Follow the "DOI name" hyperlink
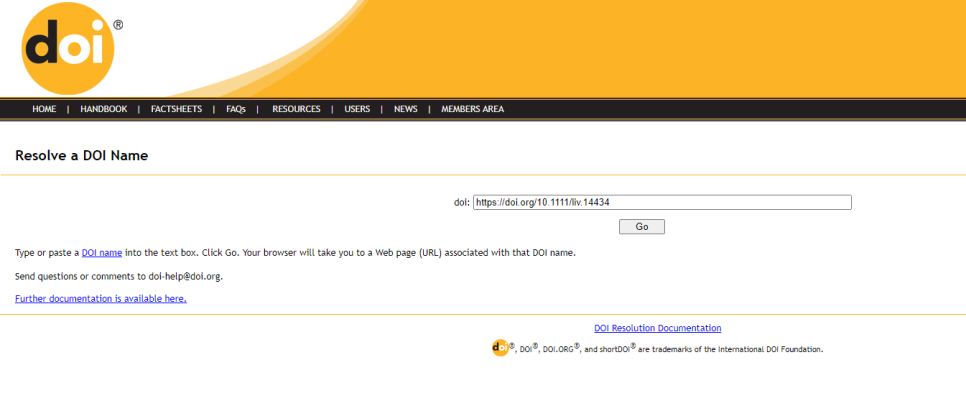Viewport: 966px width, 406px height. click(101, 253)
